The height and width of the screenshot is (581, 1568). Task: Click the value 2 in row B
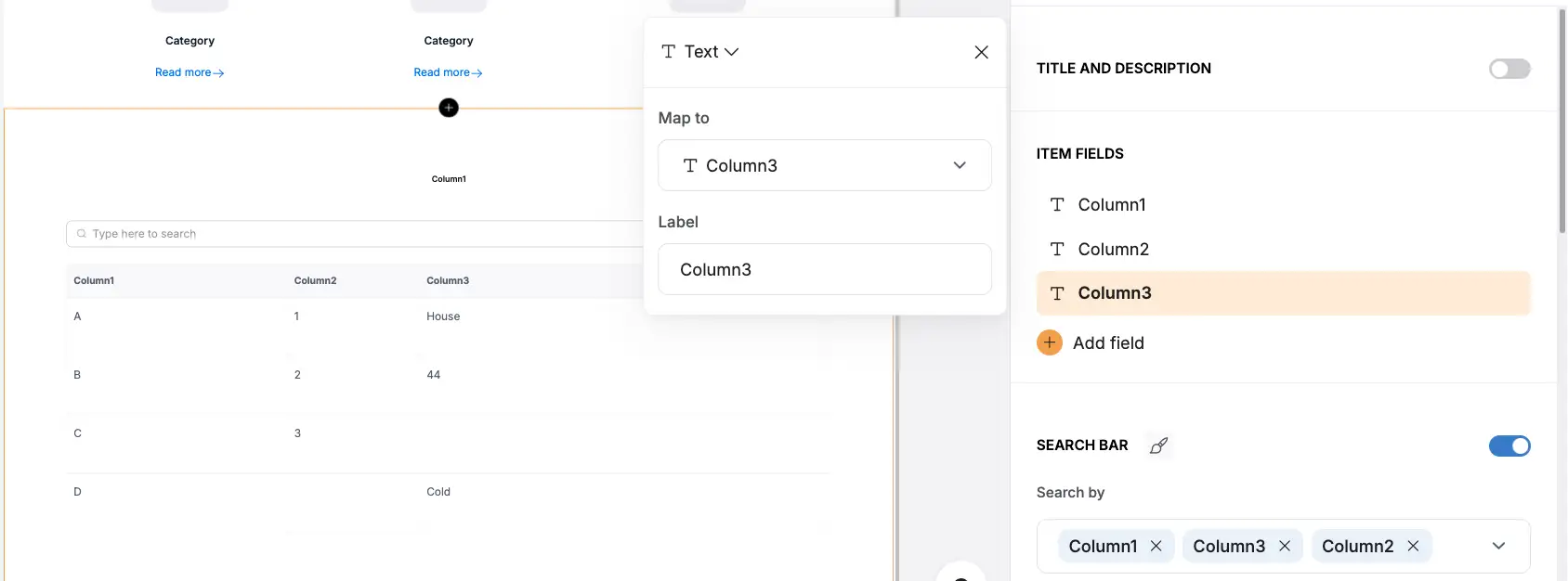[x=297, y=375]
